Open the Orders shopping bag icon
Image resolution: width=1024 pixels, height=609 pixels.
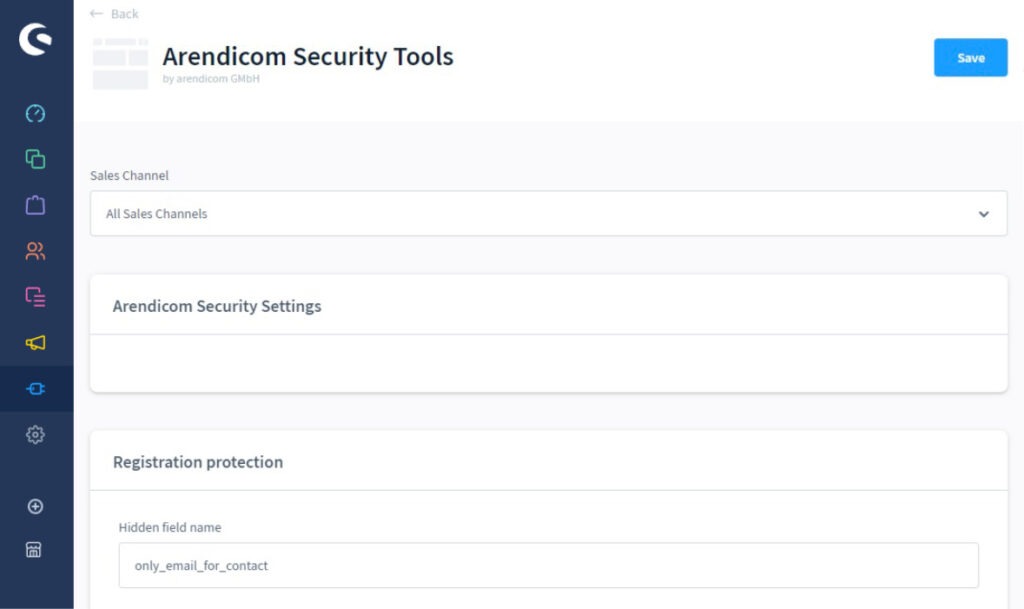(x=35, y=205)
